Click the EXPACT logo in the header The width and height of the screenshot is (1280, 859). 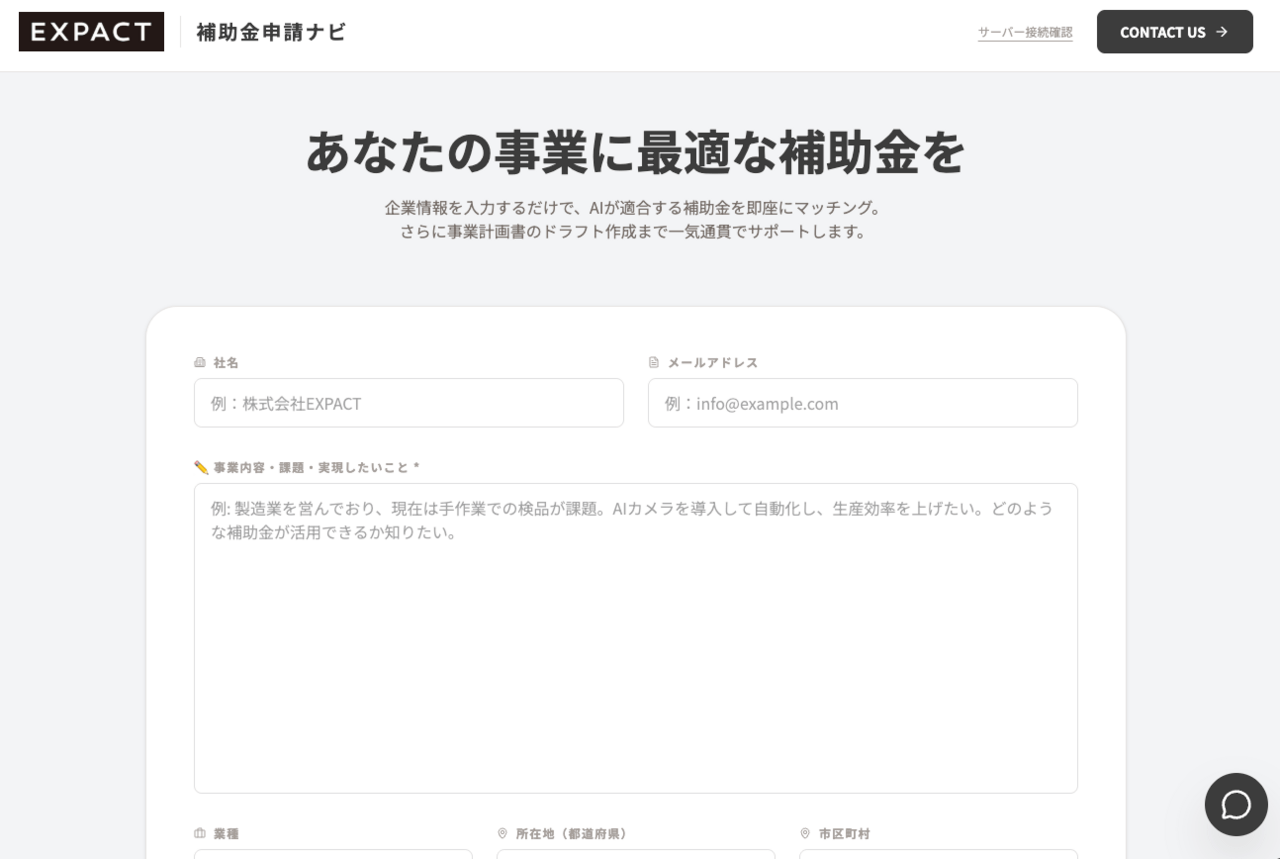point(91,31)
